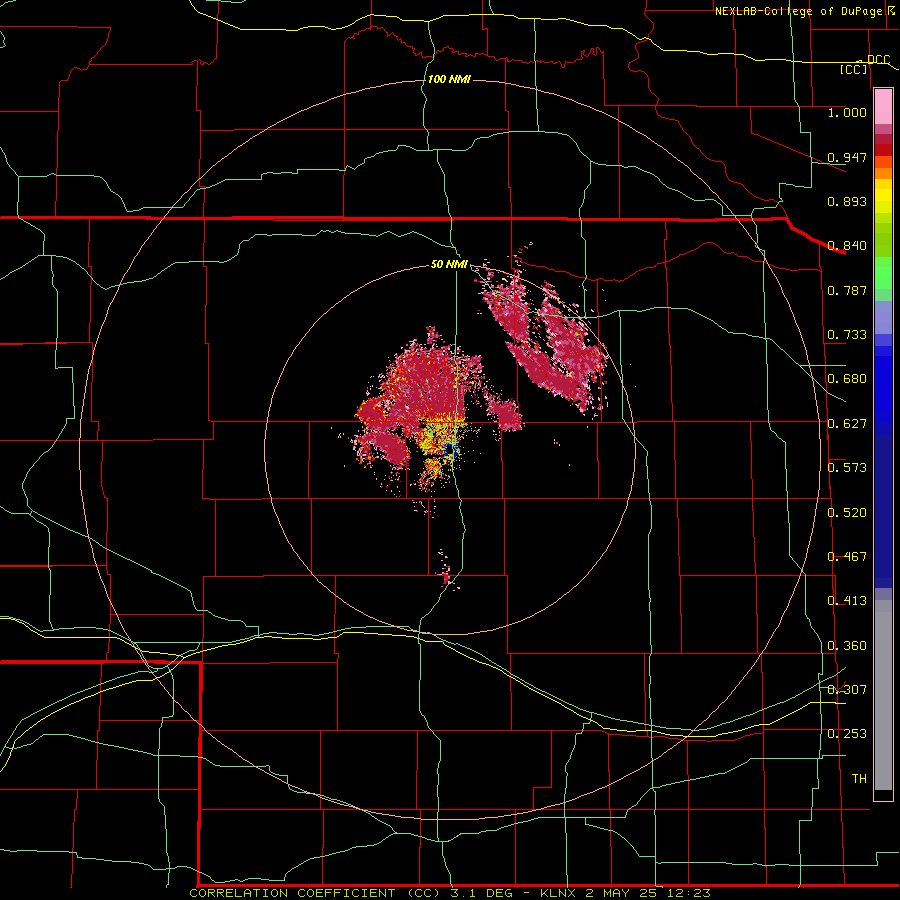Click the blue low-CC core at the radar site
The width and height of the screenshot is (900, 900).
pos(450,451)
